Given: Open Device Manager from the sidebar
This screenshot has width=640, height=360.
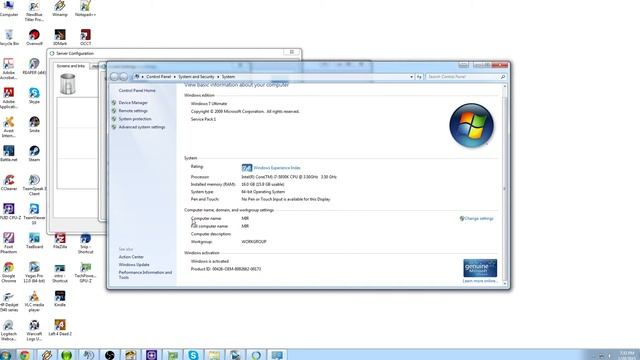Looking at the screenshot, I should tap(133, 103).
